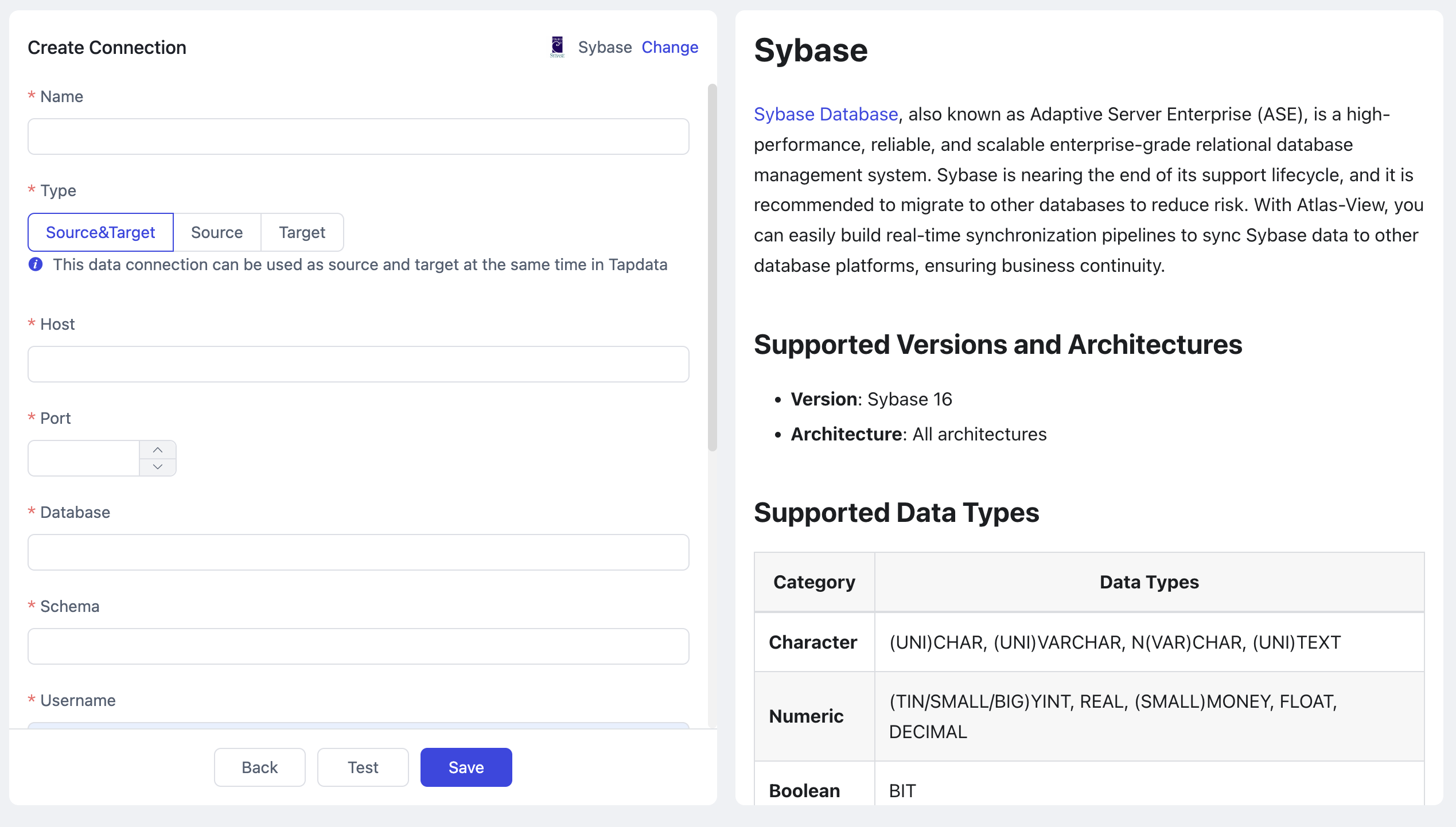Click the Sybase logo icon
Screen dimensions: 1456x827
(557, 47)
